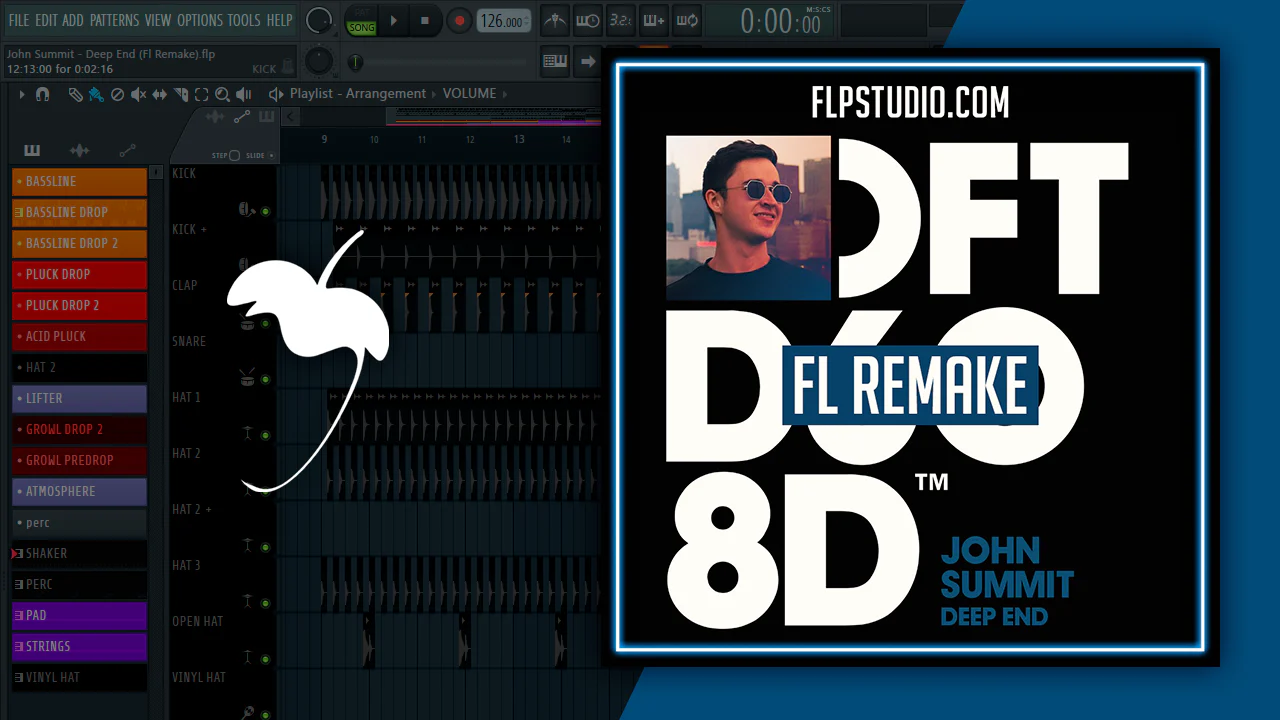Open the TOOLS menu
This screenshot has width=1280, height=720.
[244, 20]
